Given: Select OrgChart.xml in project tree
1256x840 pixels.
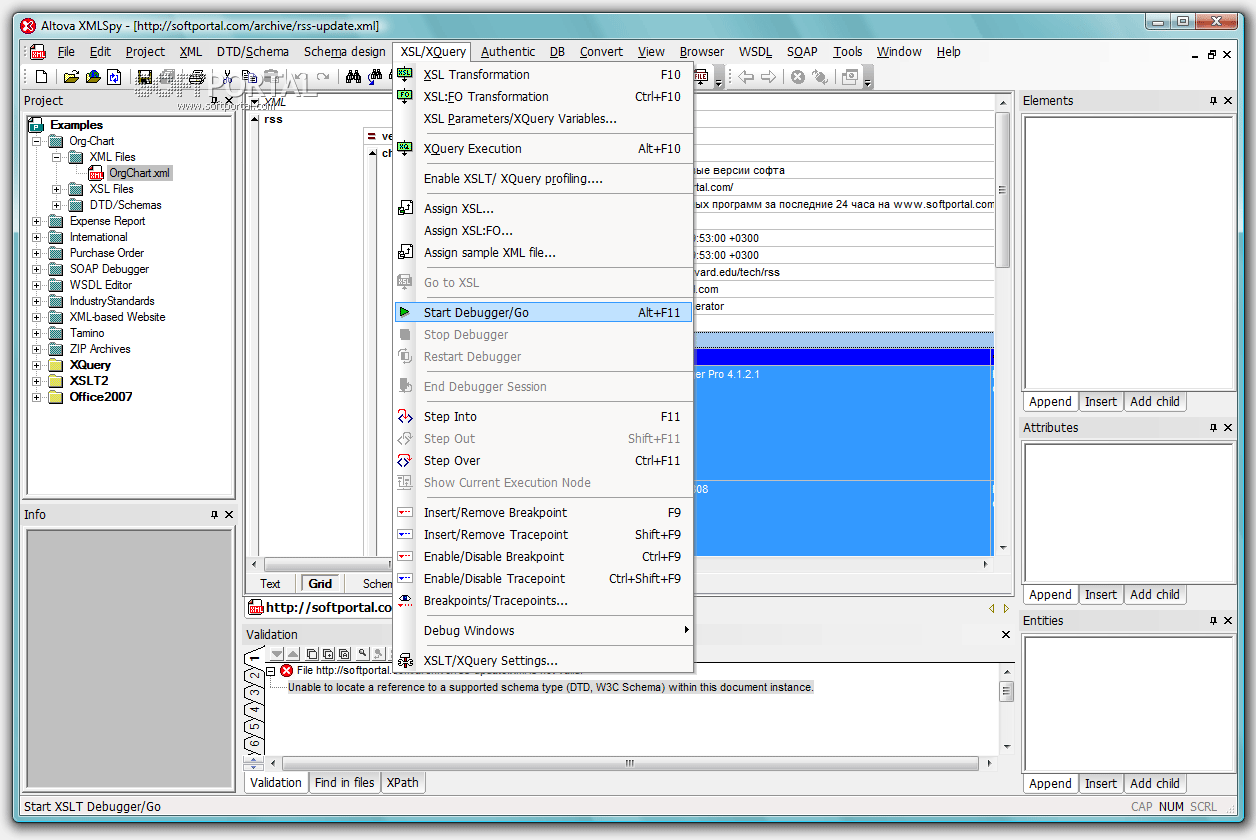Looking at the screenshot, I should pyautogui.click(x=140, y=173).
